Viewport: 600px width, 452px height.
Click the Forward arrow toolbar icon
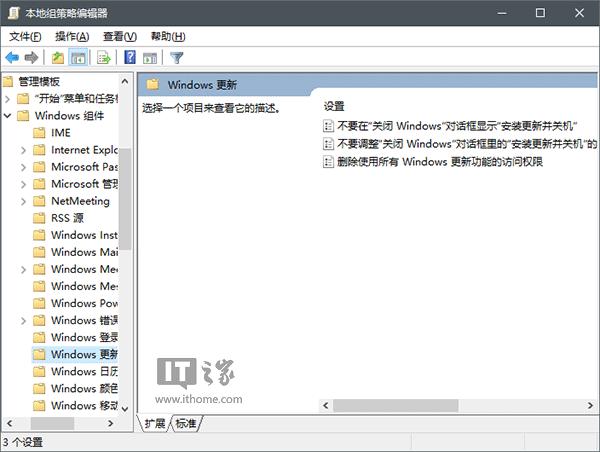(32, 57)
